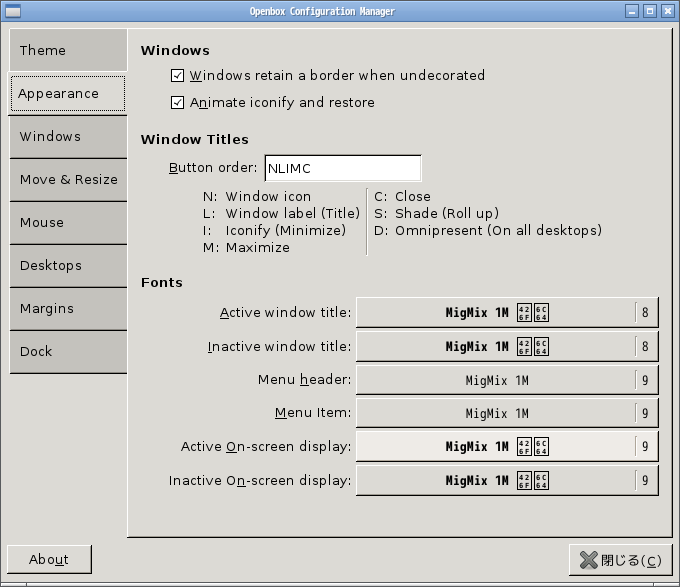Switch to the Windows tab
This screenshot has width=680, height=587.
click(69, 136)
